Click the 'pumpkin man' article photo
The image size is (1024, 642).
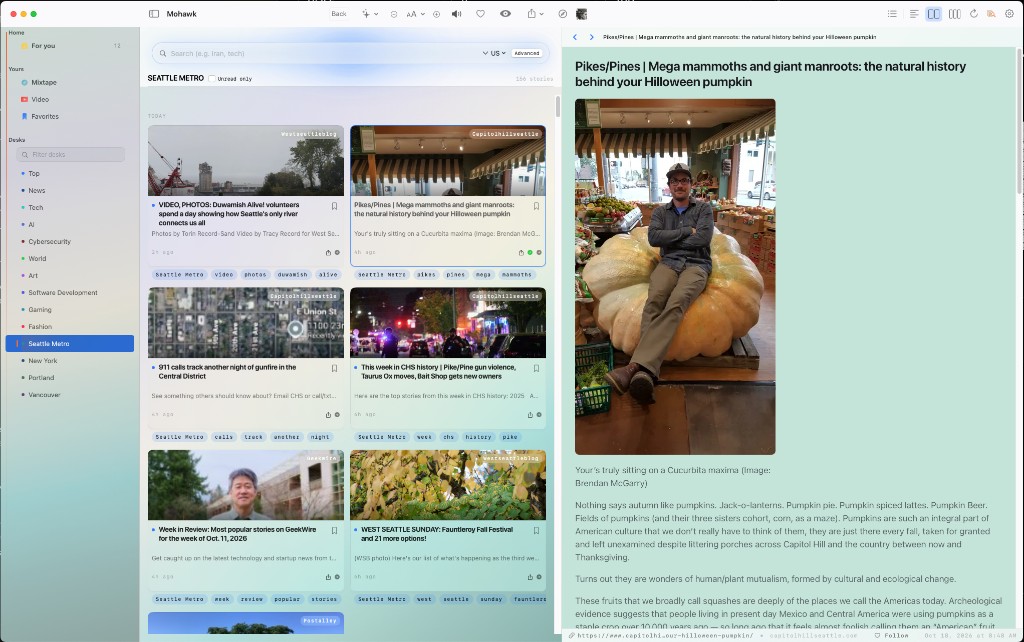675,277
